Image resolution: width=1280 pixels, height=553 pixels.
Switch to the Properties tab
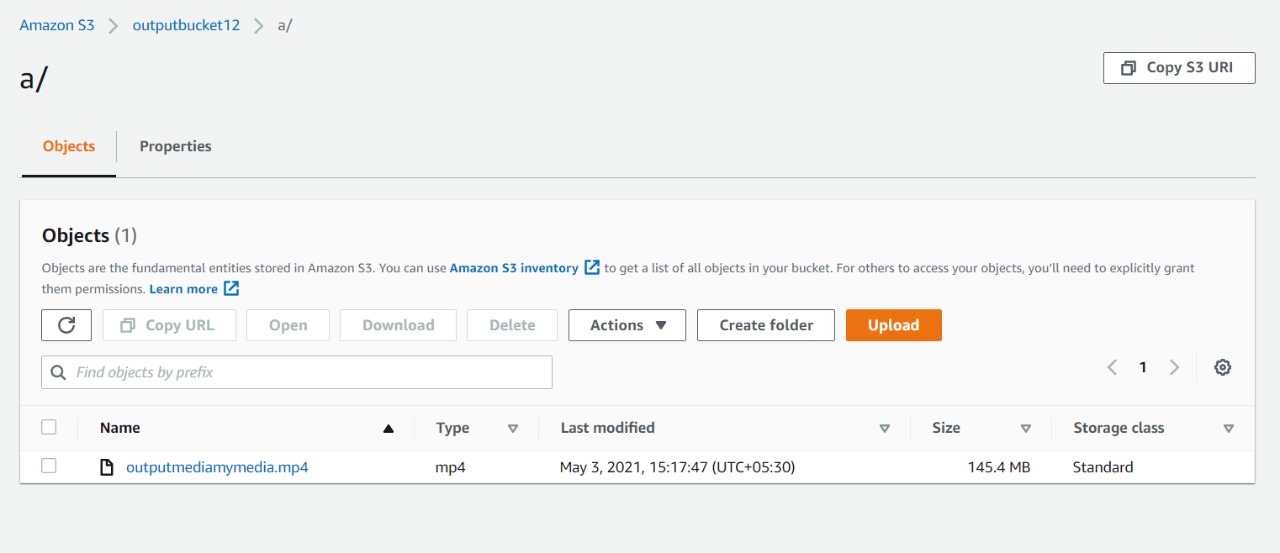175,146
